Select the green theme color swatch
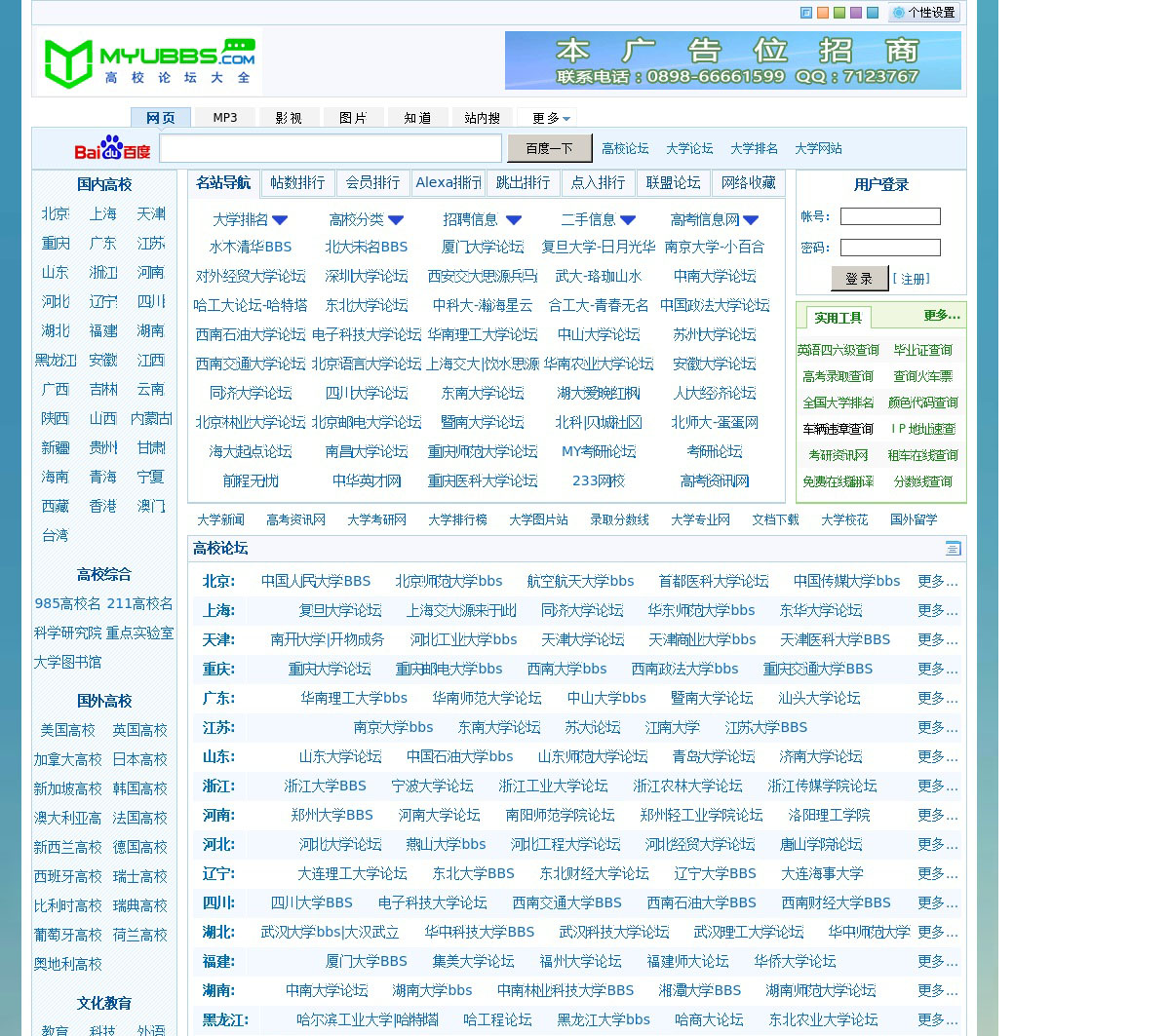 coord(839,13)
